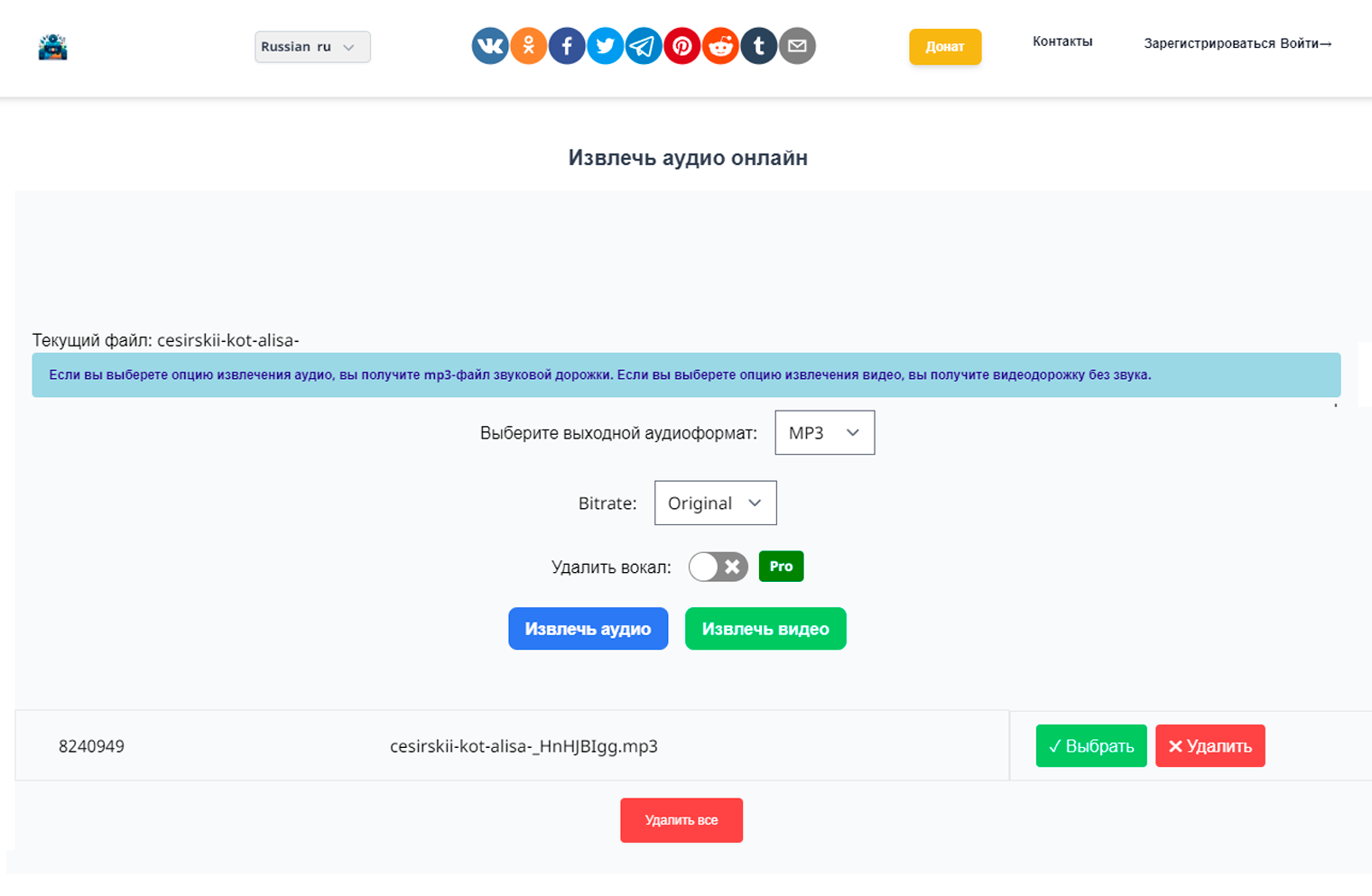Image resolution: width=1372 pixels, height=896 pixels.
Task: Click the blue info notice banner
Action: tap(686, 375)
